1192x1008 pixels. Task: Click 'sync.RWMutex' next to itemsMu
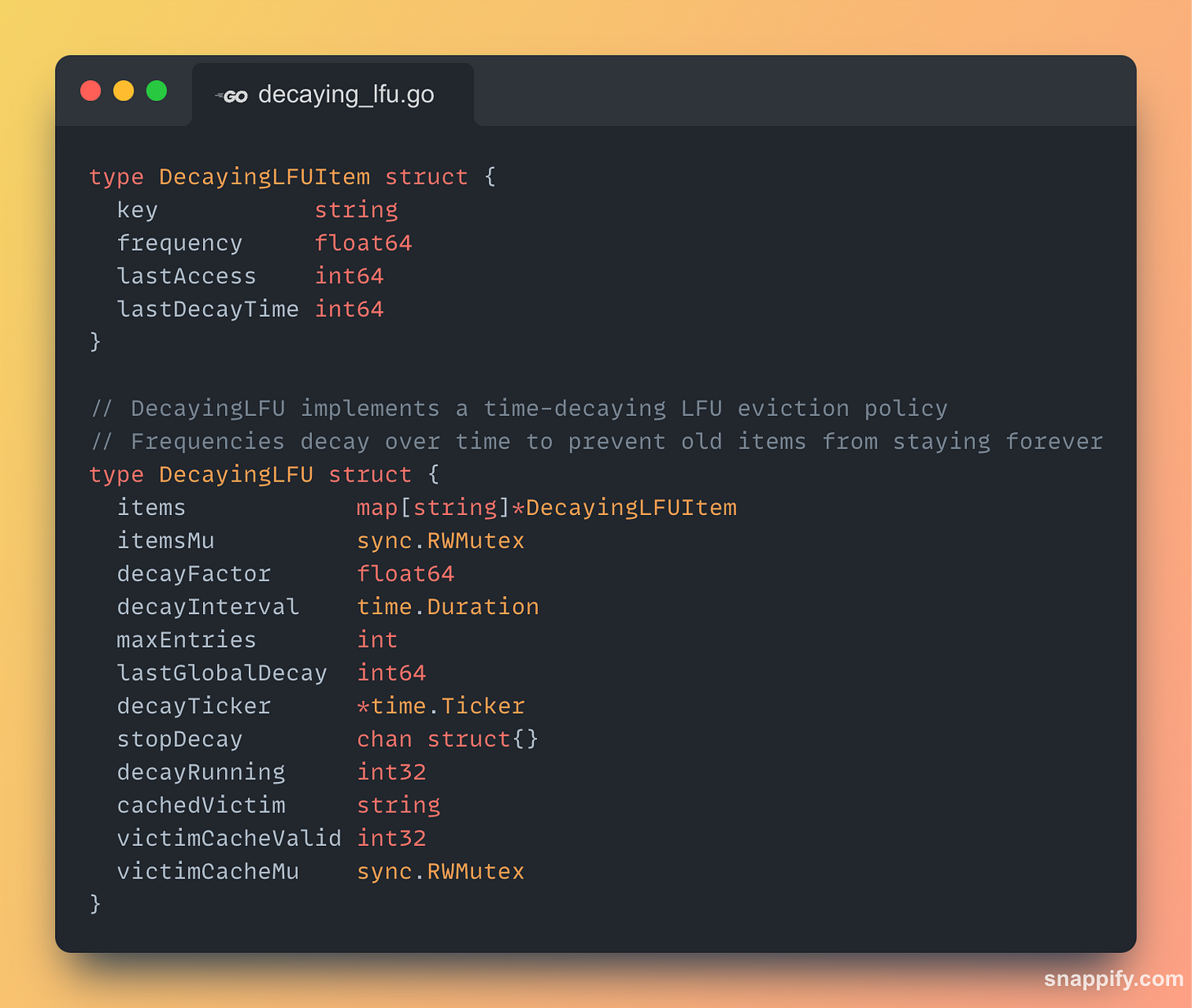pyautogui.click(x=440, y=540)
